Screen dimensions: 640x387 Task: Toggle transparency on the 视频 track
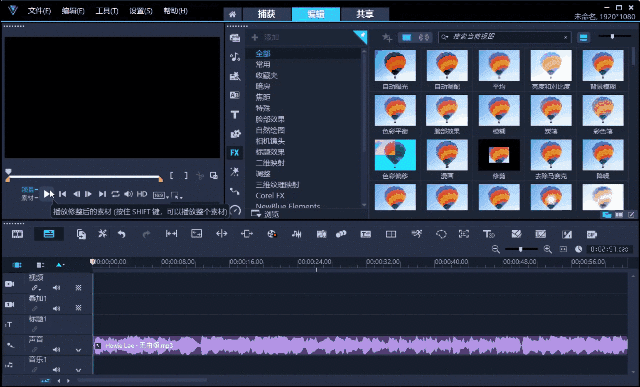[x=78, y=288]
